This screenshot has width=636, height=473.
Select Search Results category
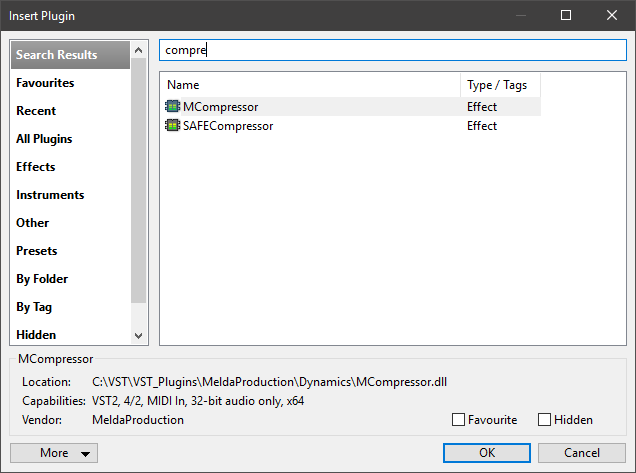70,55
